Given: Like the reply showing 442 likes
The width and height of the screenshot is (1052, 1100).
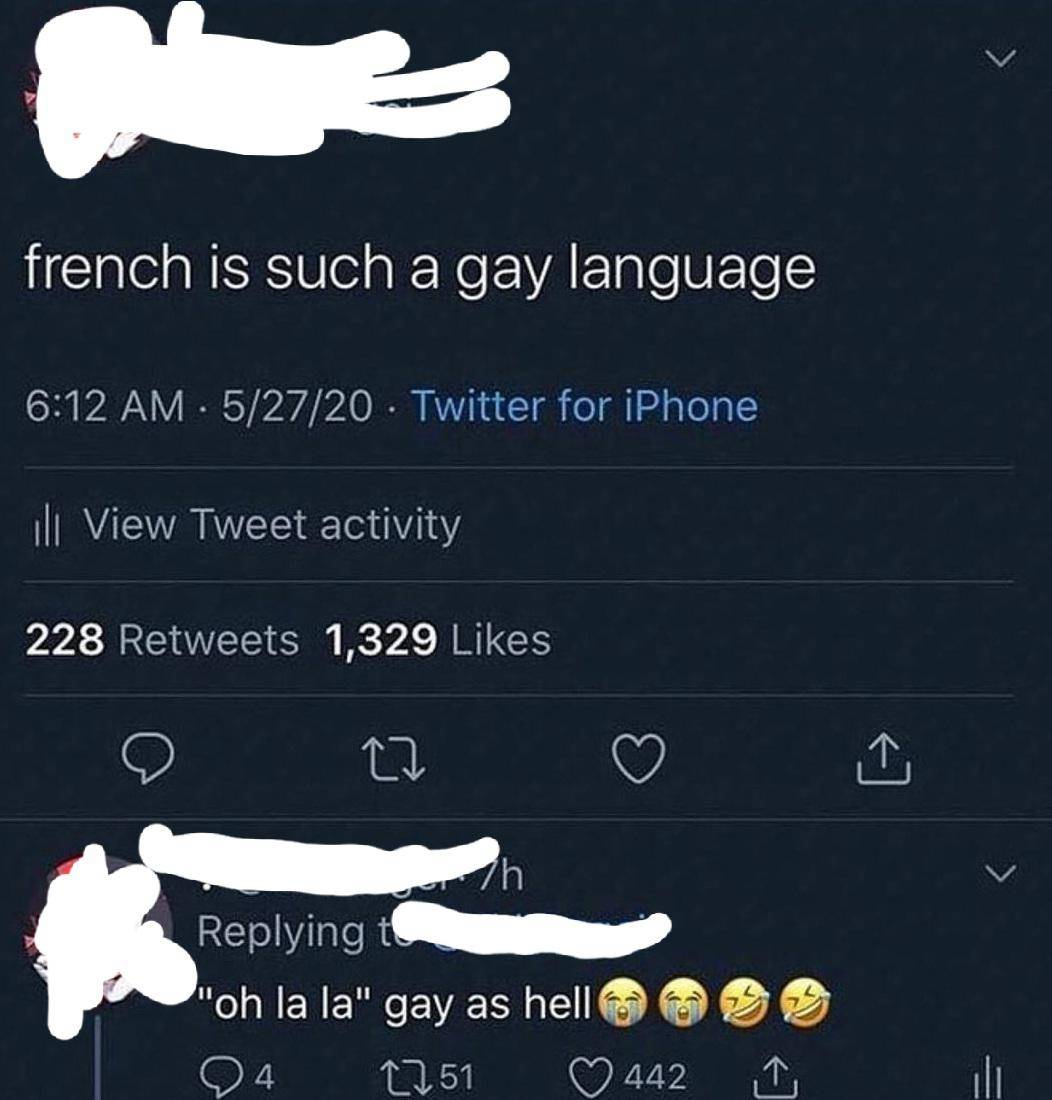Looking at the screenshot, I should [626, 1075].
